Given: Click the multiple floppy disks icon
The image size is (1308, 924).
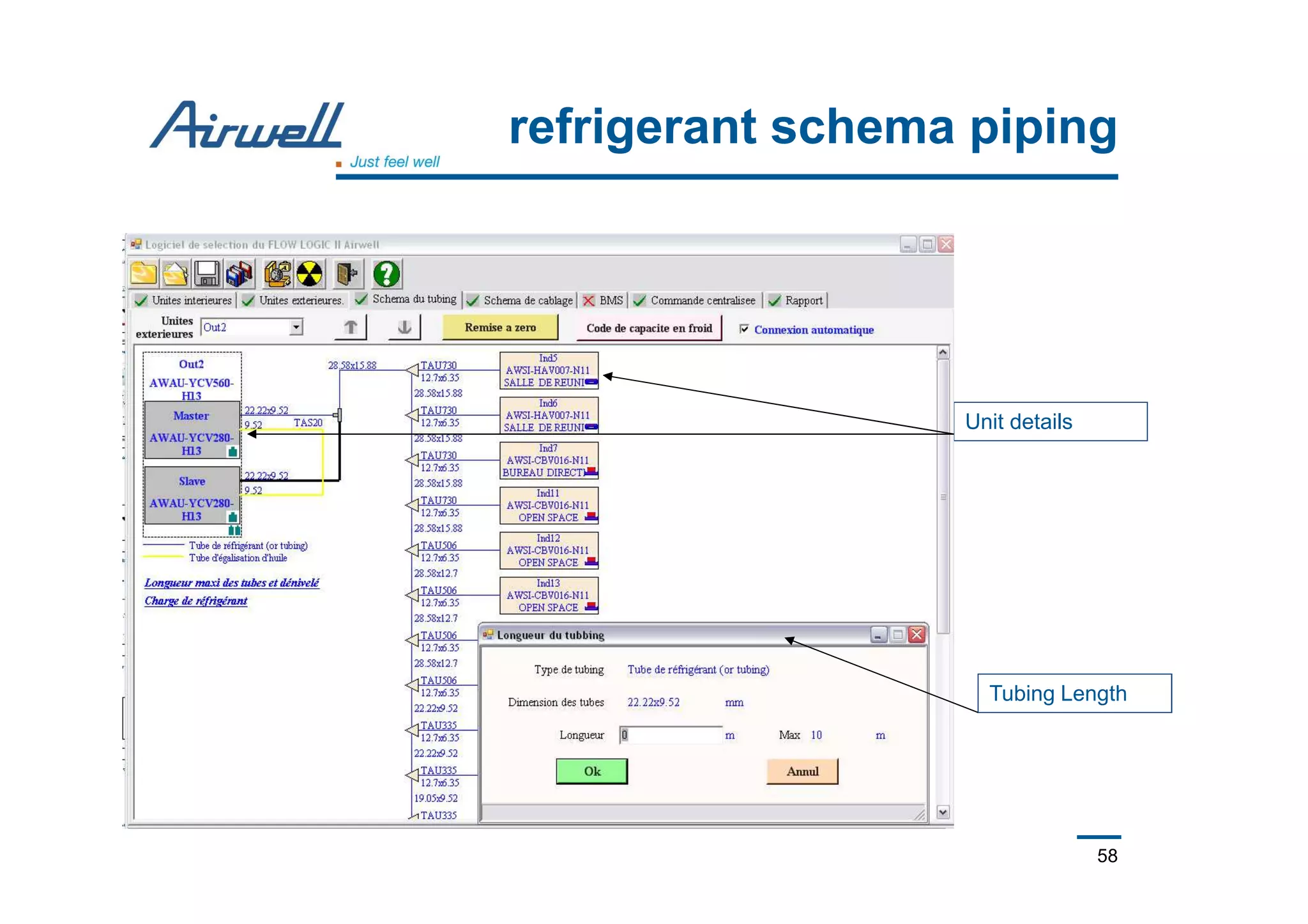Looking at the screenshot, I should 240,274.
